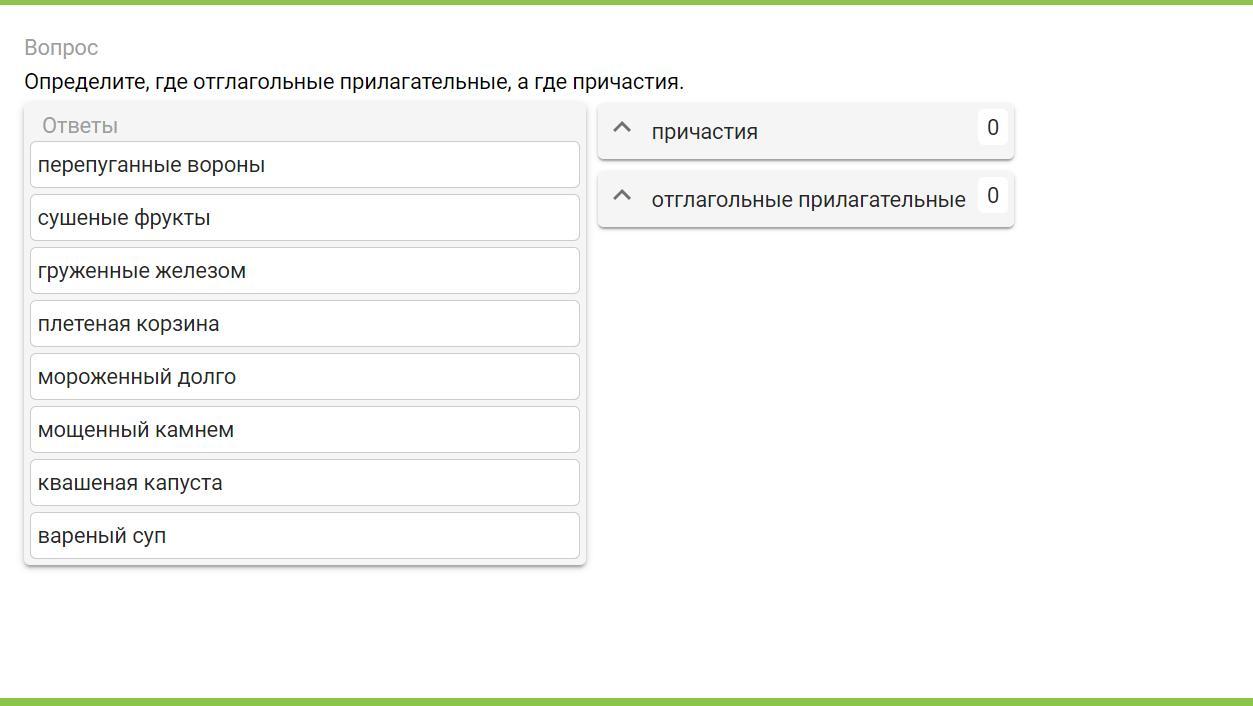The image size is (1253, 706).
Task: Select the answer 'сушеные фрукты'
Action: pyautogui.click(x=305, y=218)
